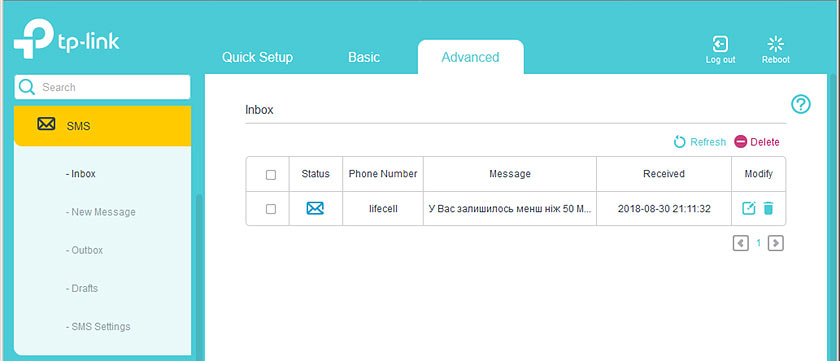Screen dimensions: 840x361
Task: Go to previous page arrow
Action: point(740,243)
